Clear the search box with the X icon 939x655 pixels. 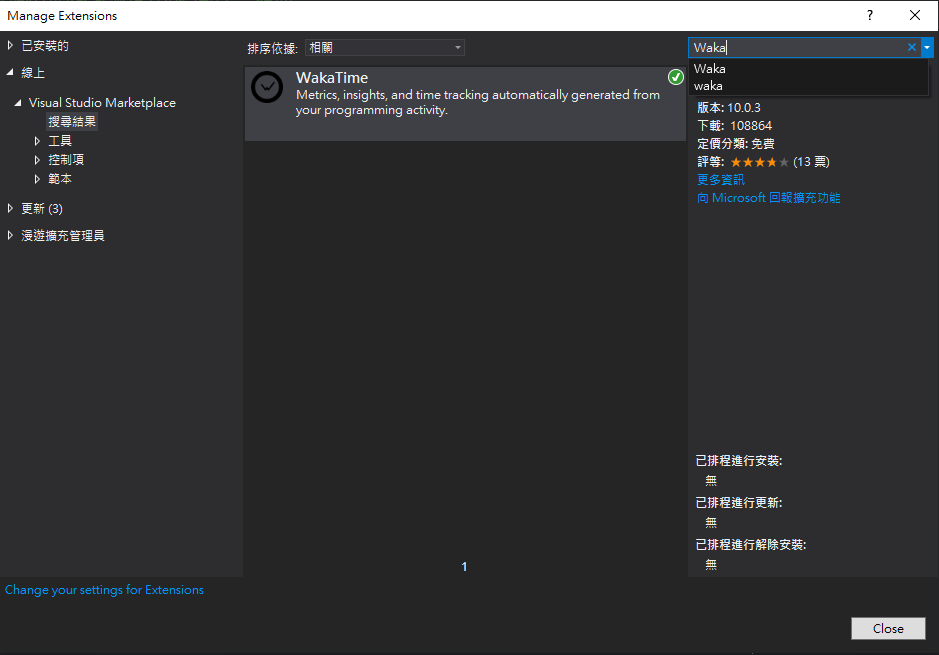[911, 47]
